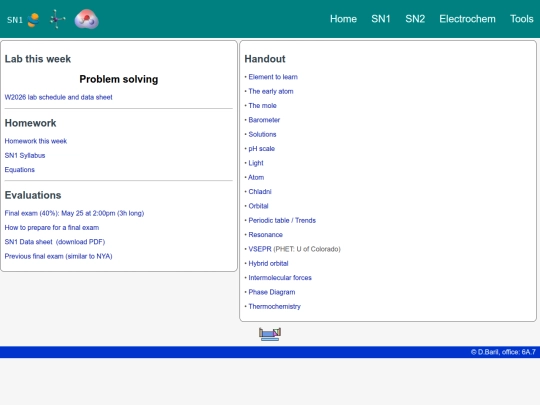Image resolution: width=540 pixels, height=405 pixels.
Task: Download SN1 Data sheet PDF
Action: tap(55, 242)
